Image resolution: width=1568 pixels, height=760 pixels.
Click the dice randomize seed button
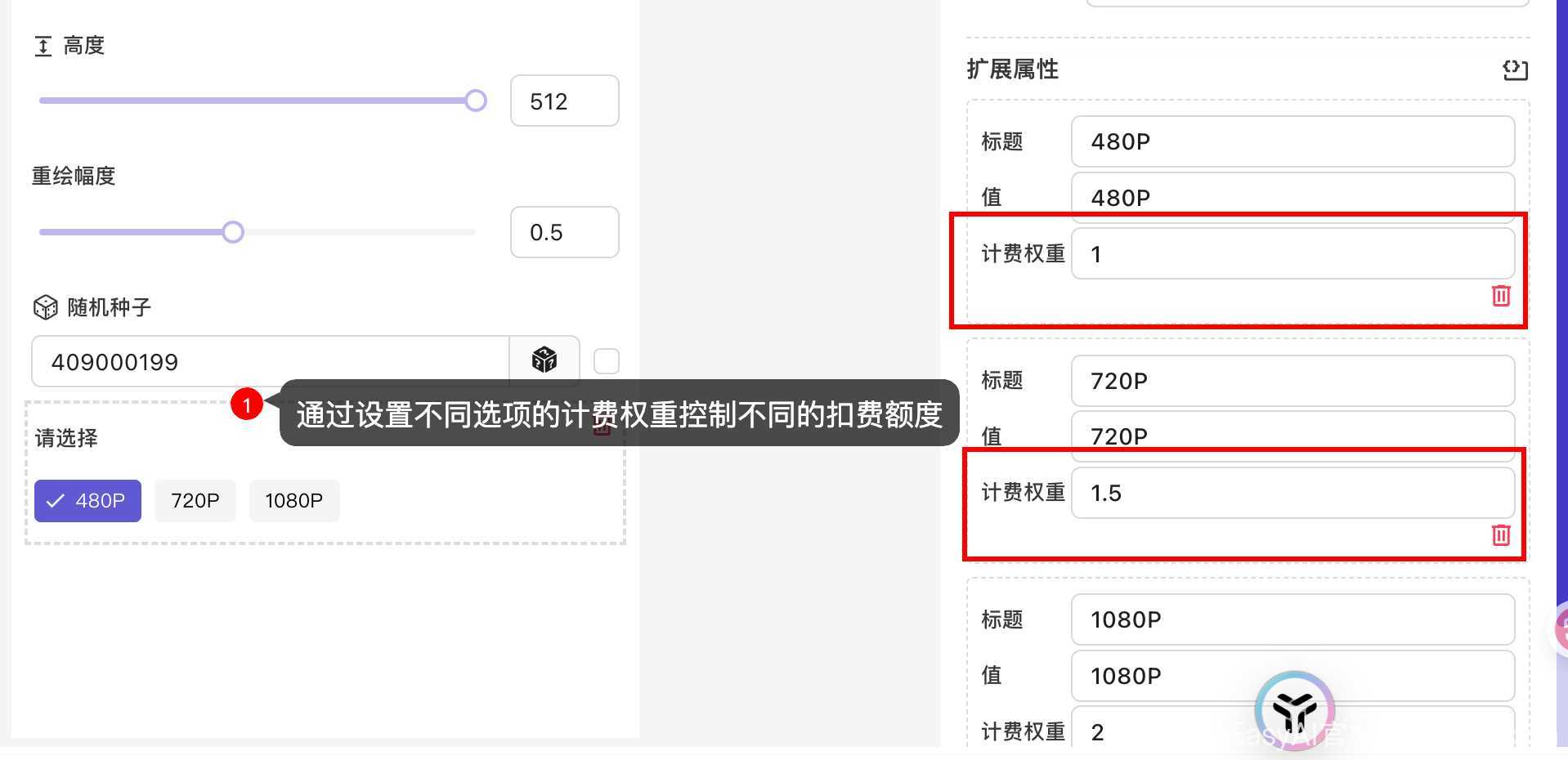tap(544, 360)
